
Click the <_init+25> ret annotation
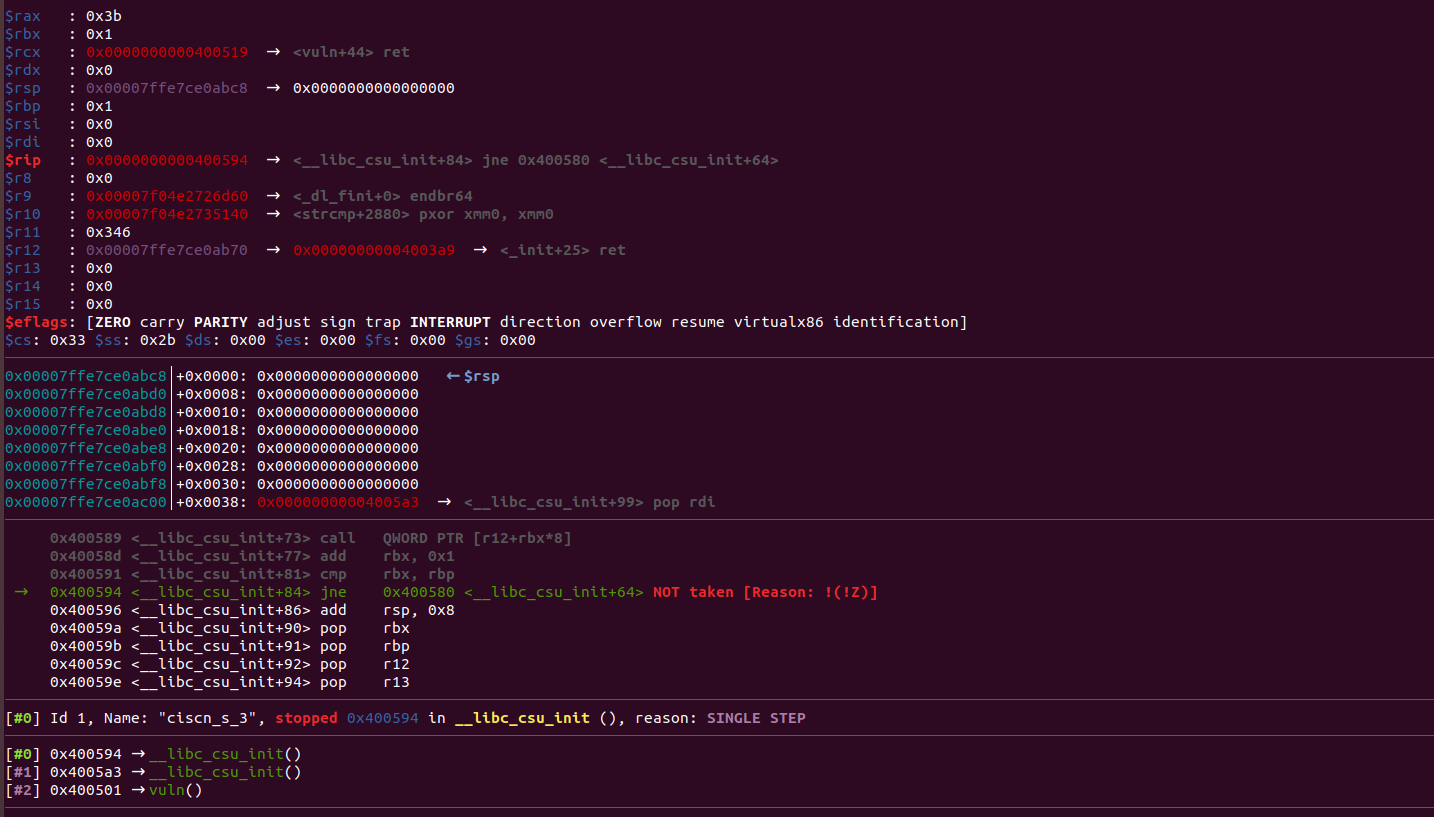(563, 250)
